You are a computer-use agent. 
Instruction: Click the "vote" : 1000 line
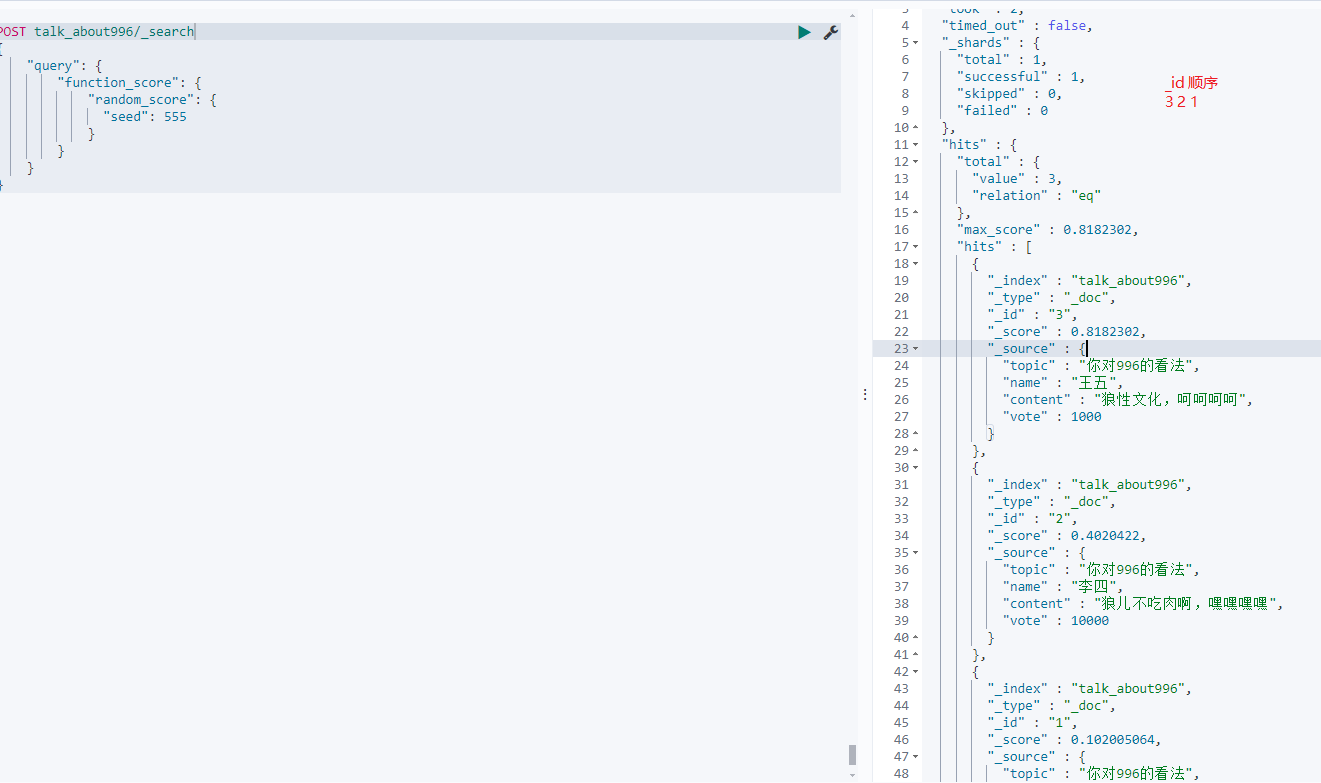1052,417
